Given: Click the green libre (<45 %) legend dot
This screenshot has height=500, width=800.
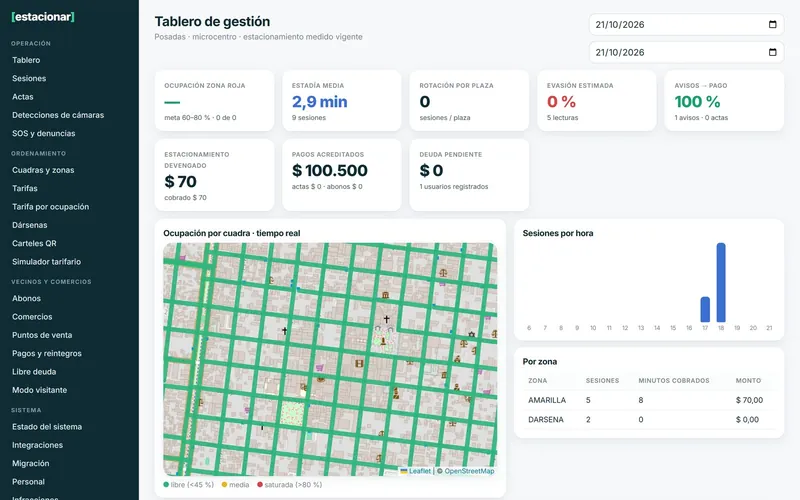Looking at the screenshot, I should point(166,485).
